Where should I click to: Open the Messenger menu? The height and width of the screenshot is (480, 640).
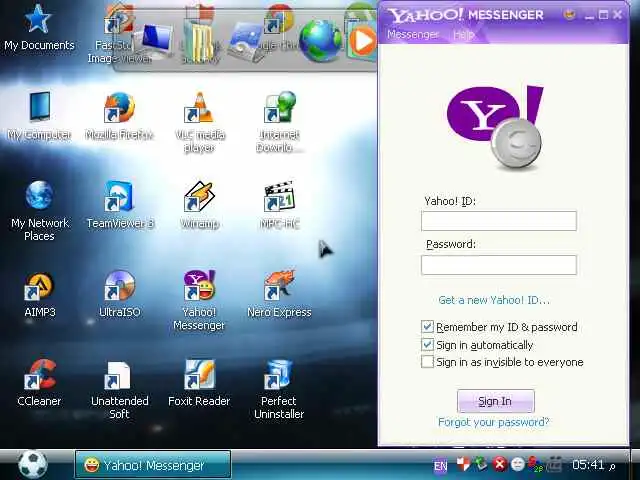tap(413, 34)
